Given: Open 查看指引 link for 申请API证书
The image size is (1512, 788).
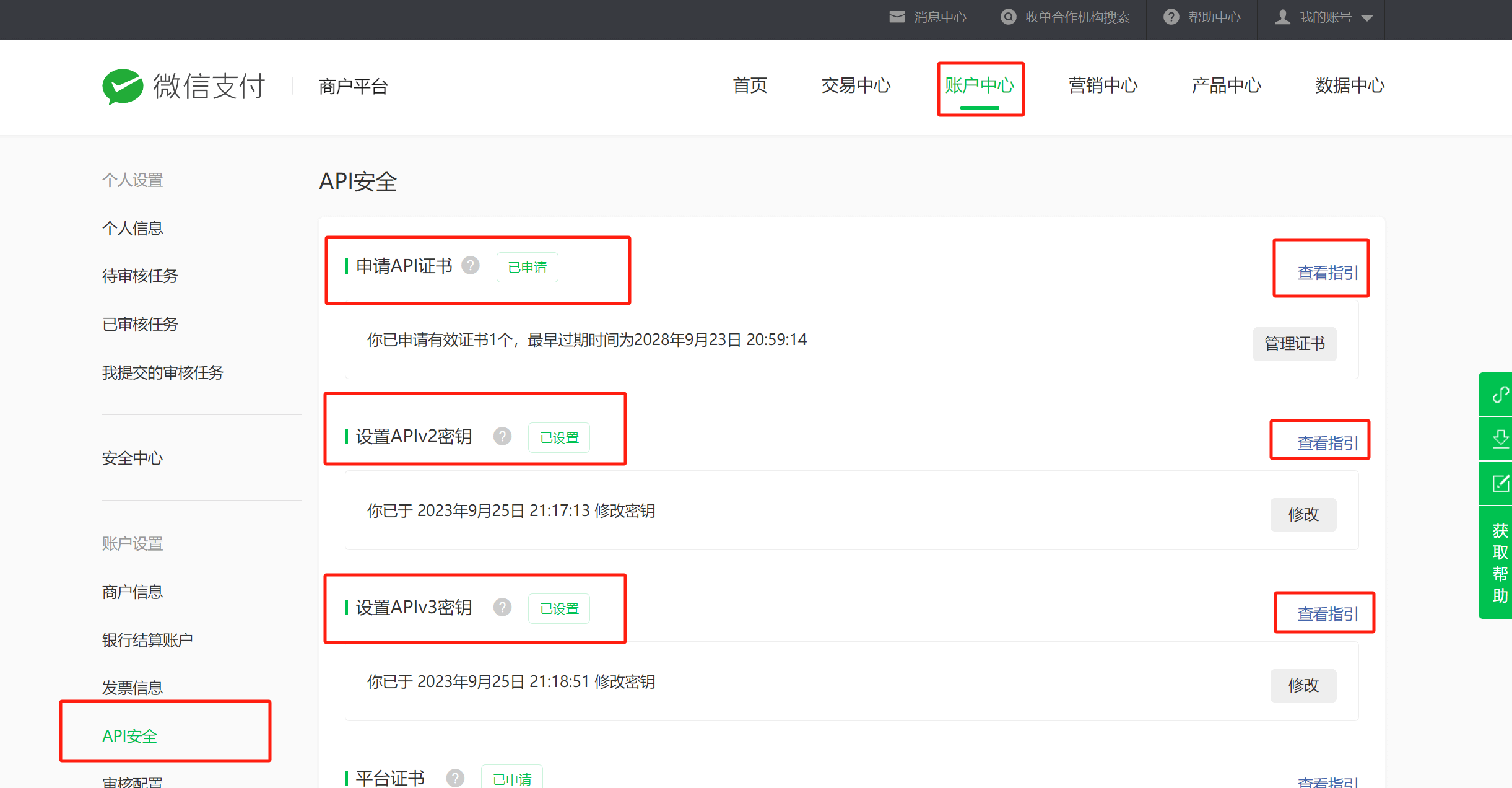Looking at the screenshot, I should (x=1327, y=273).
